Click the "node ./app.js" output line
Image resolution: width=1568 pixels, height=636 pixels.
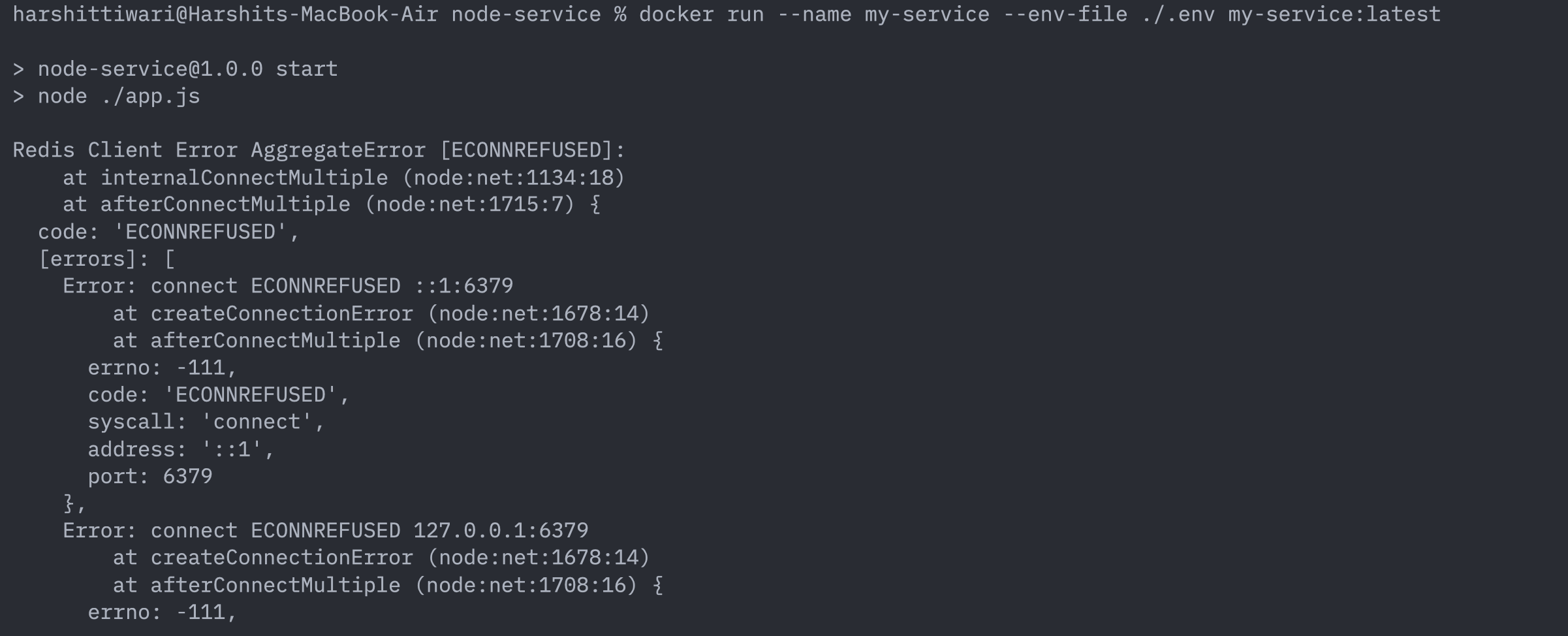click(118, 97)
